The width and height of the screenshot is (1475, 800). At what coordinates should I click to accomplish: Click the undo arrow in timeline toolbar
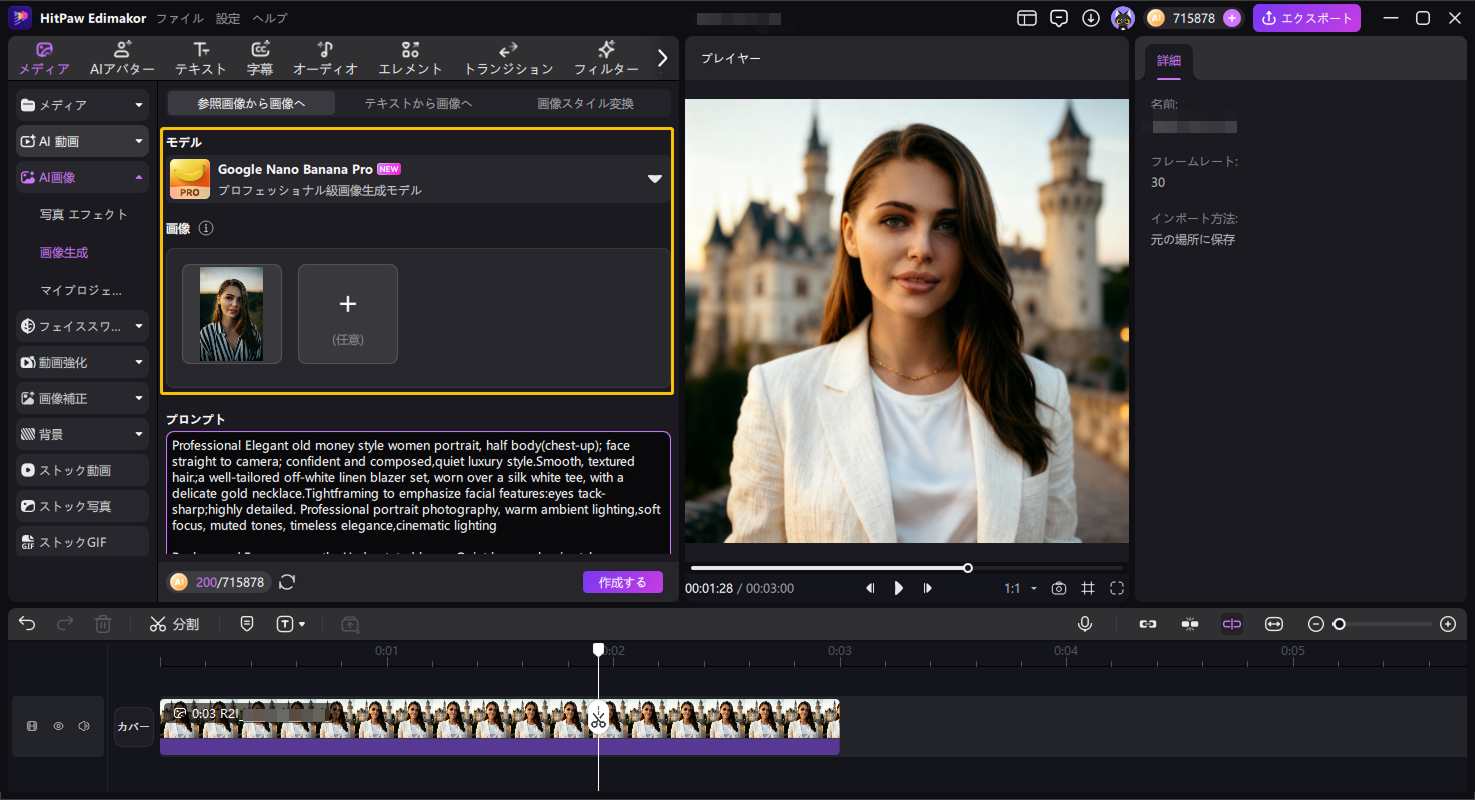[x=27, y=624]
